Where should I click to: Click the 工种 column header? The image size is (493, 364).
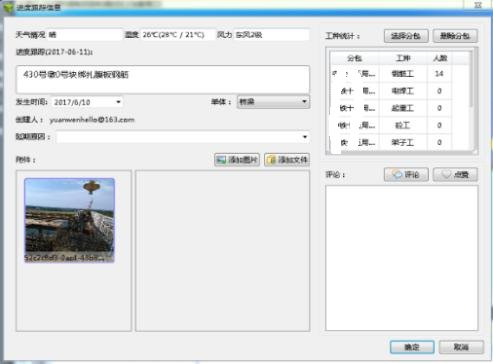403,58
